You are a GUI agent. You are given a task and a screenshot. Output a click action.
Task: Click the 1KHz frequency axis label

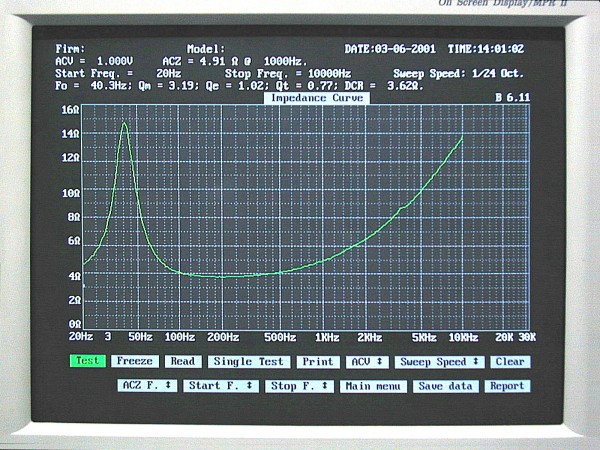[x=327, y=338]
